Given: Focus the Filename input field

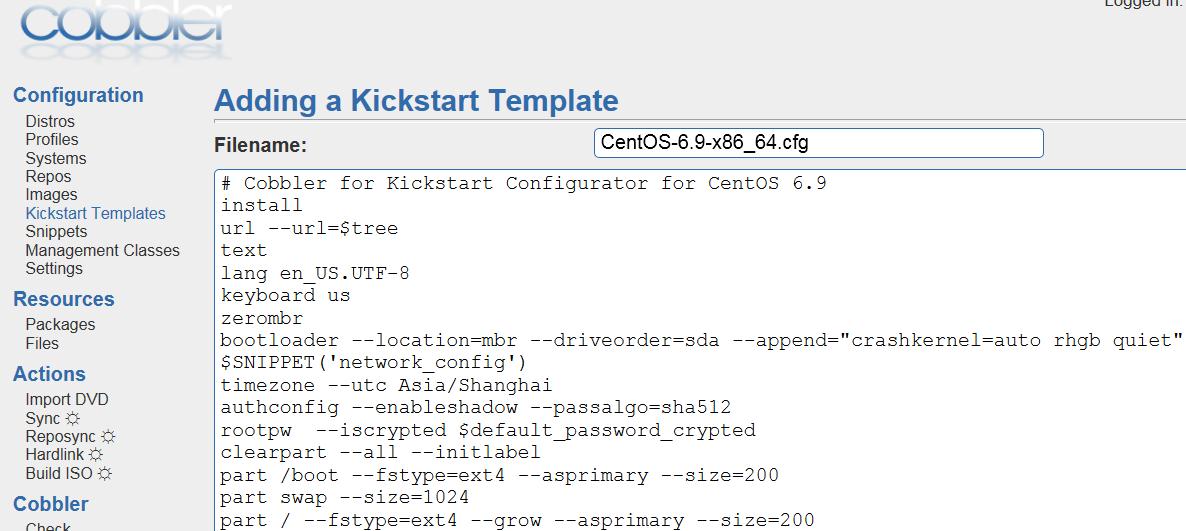Looking at the screenshot, I should 818,143.
